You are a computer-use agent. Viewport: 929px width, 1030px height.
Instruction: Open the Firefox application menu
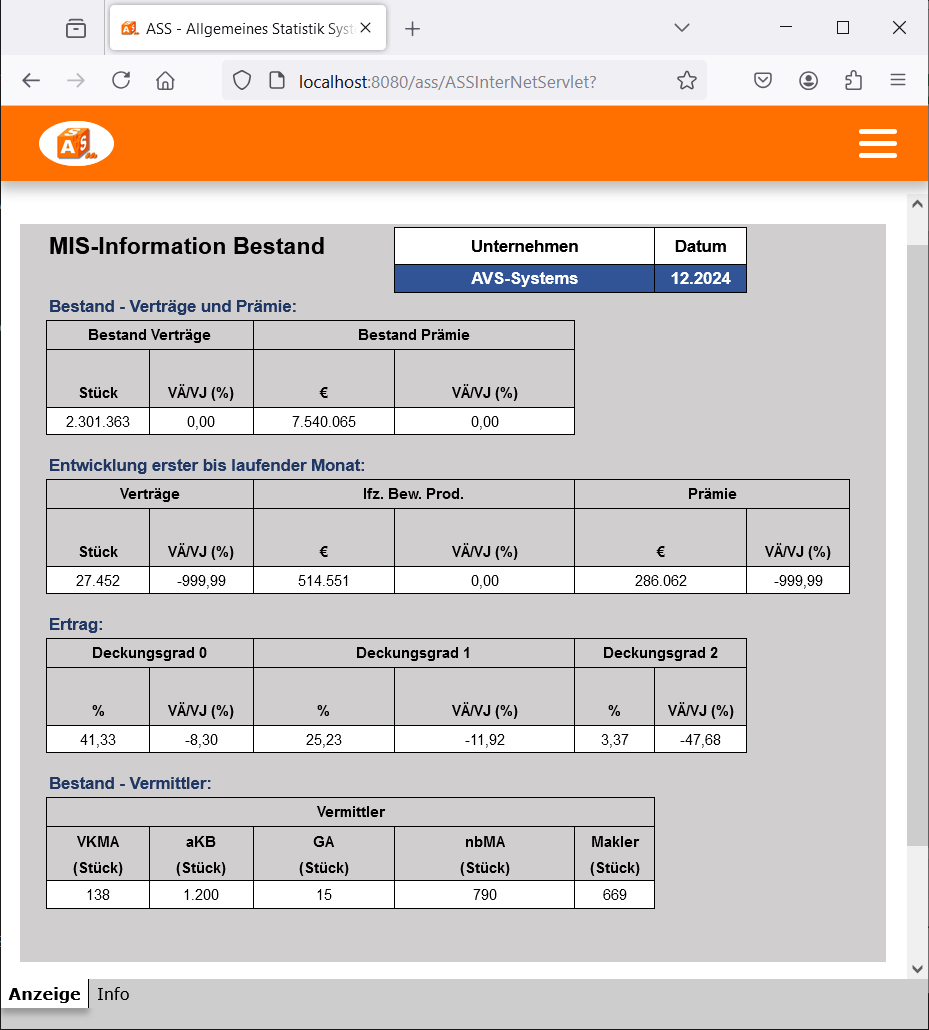tap(898, 81)
